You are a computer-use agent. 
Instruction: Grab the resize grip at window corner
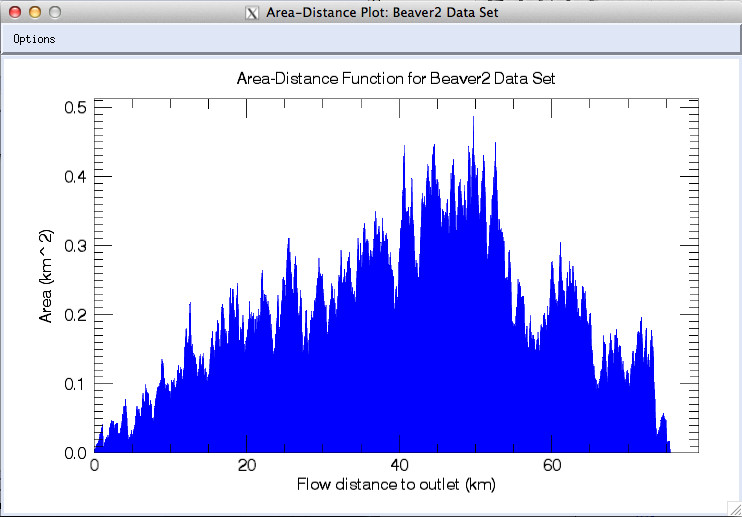[731, 506]
